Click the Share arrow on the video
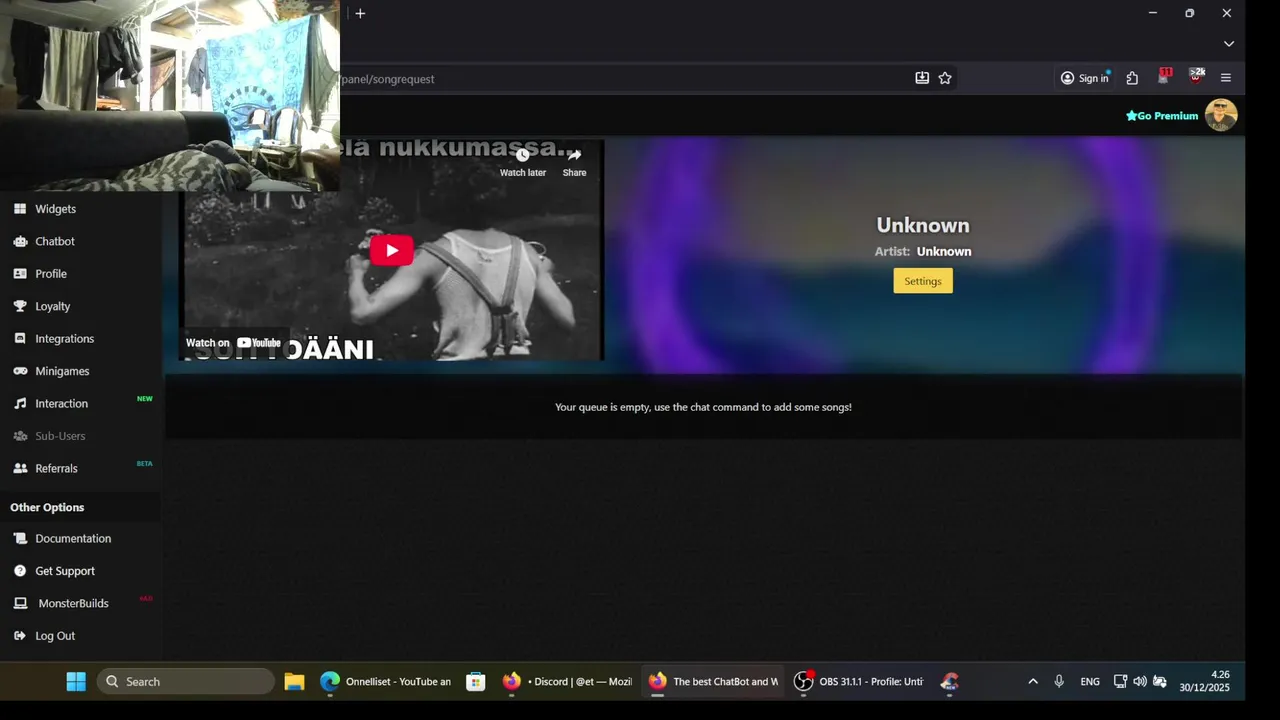 tap(574, 162)
